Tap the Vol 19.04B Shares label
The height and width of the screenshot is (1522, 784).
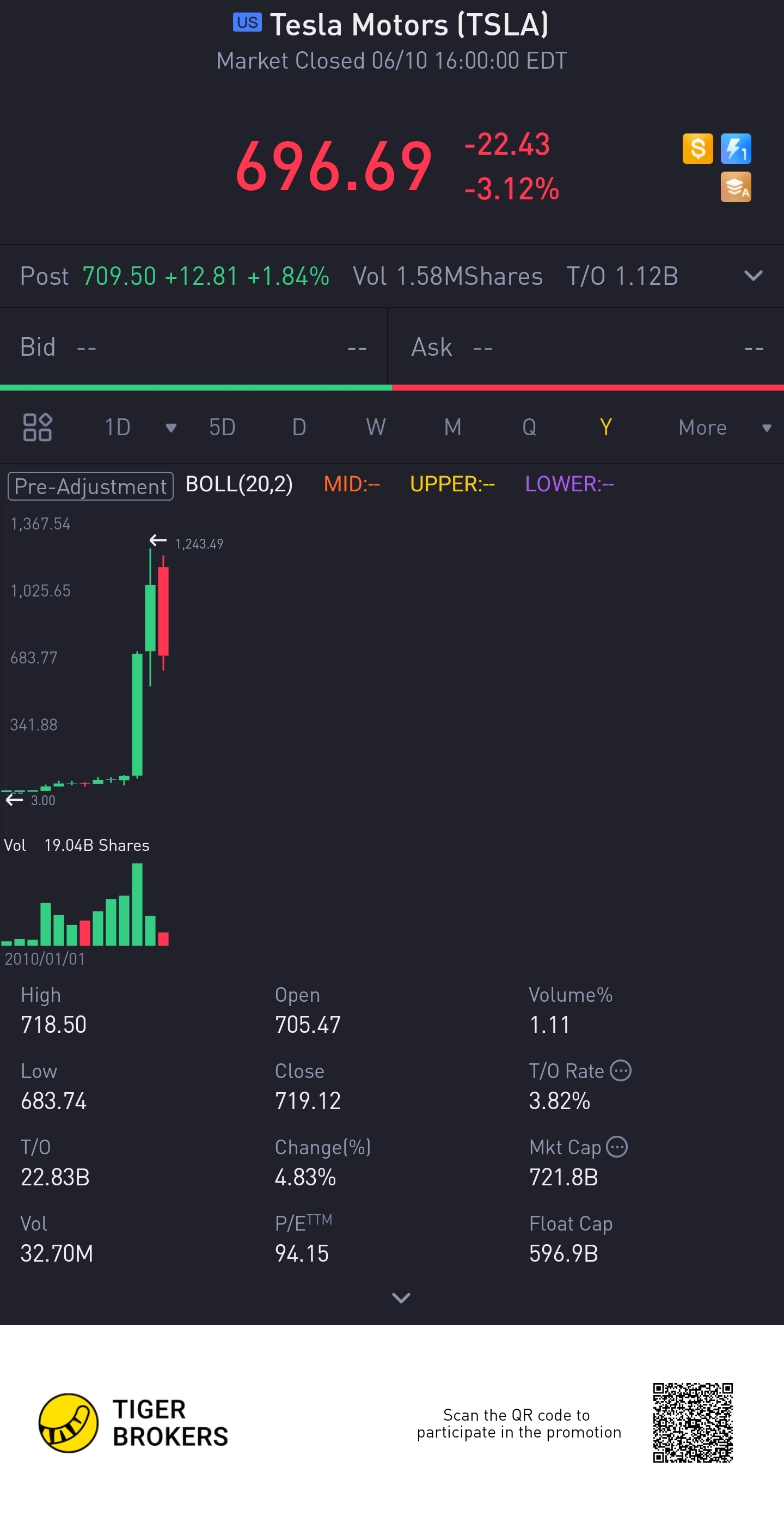(77, 845)
